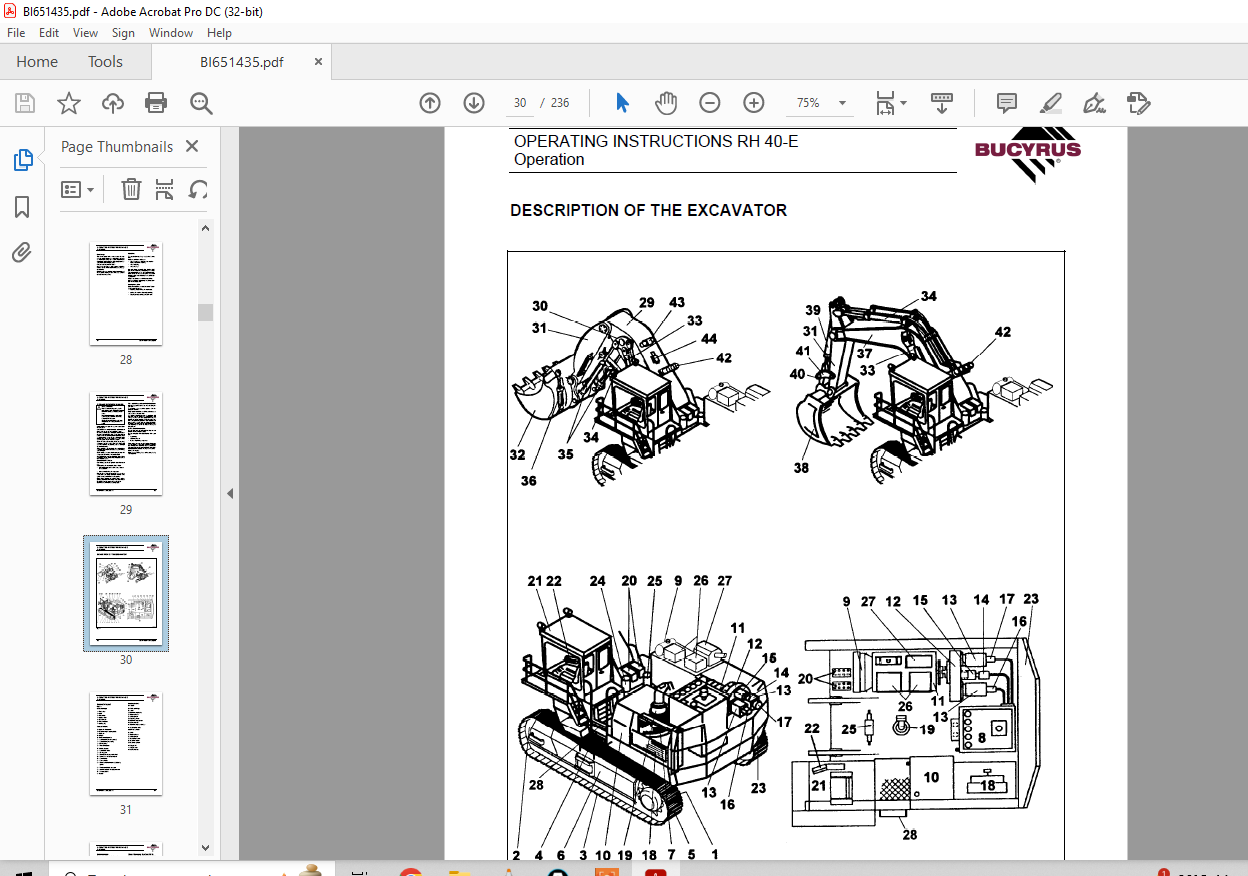
Task: Click 'OPERATING INSTRUCTIONS RH 40-E' header text
Action: 656,142
